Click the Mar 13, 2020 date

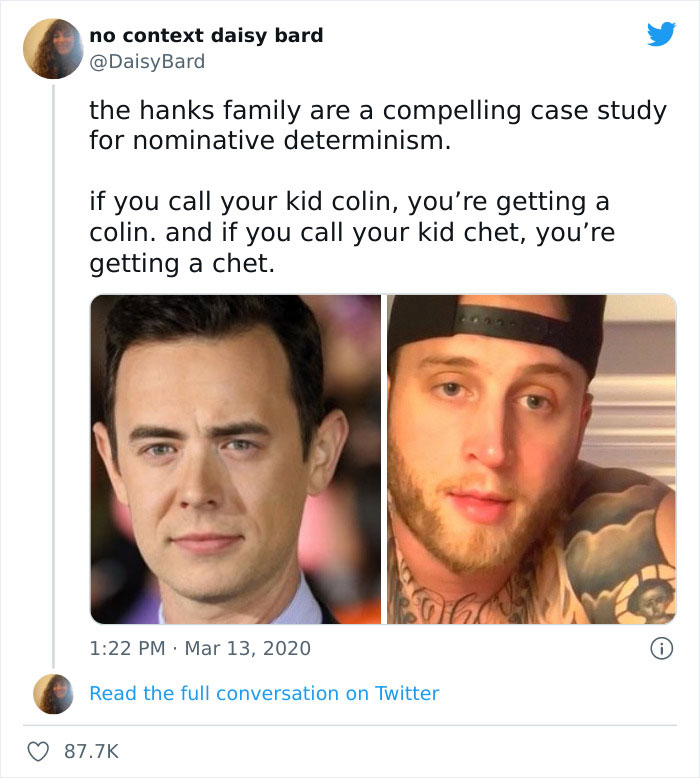pyautogui.click(x=247, y=648)
